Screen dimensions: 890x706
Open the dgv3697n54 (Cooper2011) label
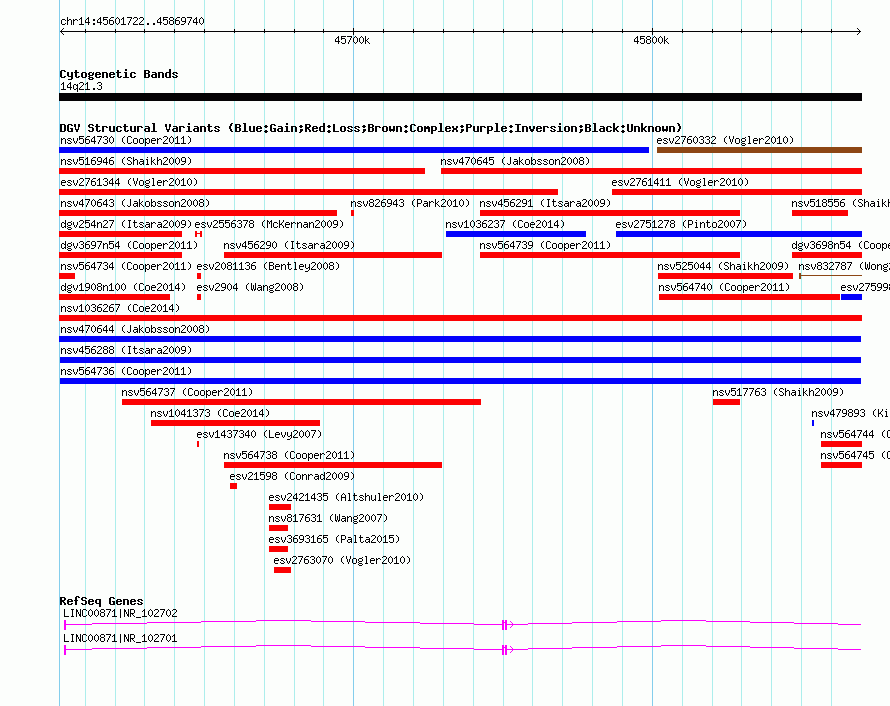tap(129, 245)
